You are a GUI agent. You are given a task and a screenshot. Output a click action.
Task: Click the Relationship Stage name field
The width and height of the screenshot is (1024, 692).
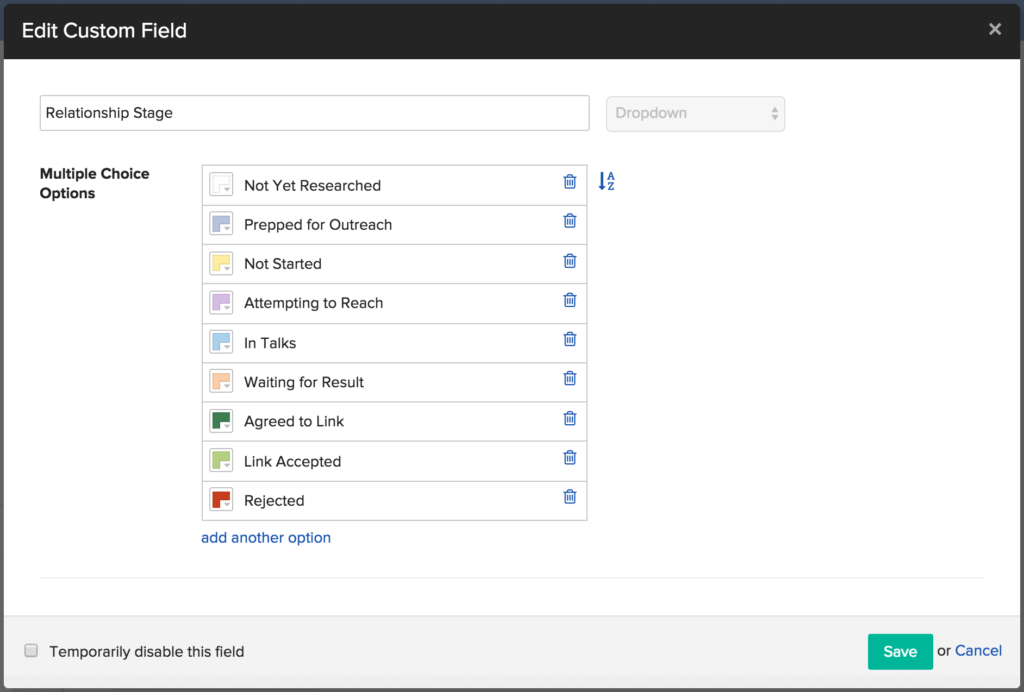click(x=314, y=113)
